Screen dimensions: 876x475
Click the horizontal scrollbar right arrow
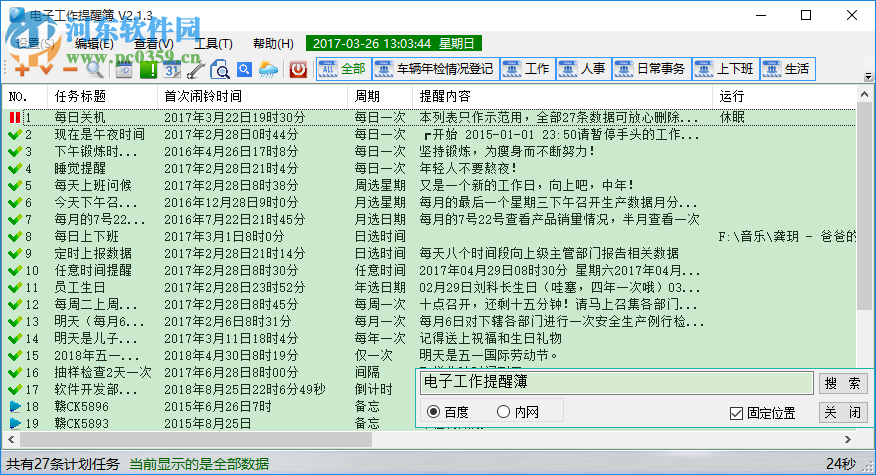(x=848, y=440)
